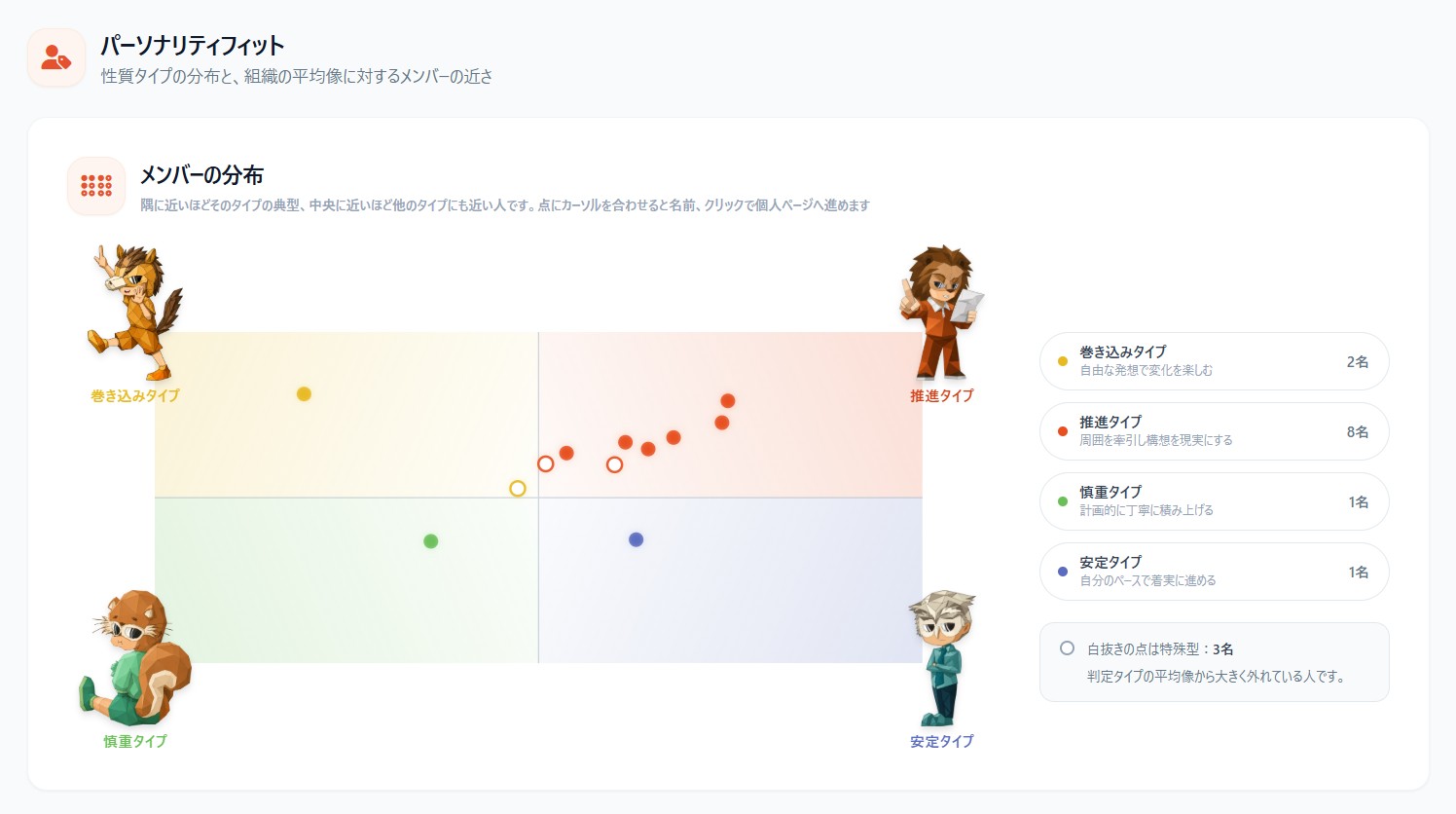
Task: Click the blue legend dot for 安定タイプ
Action: (1063, 572)
